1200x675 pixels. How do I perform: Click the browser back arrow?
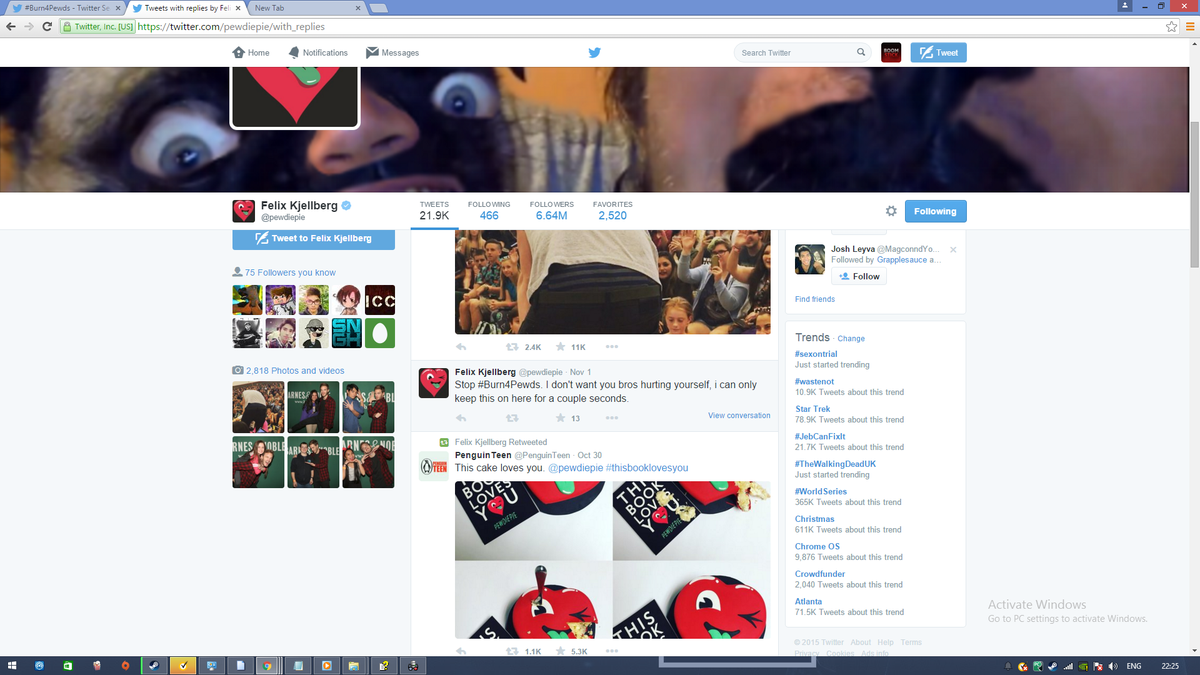(x=10, y=27)
